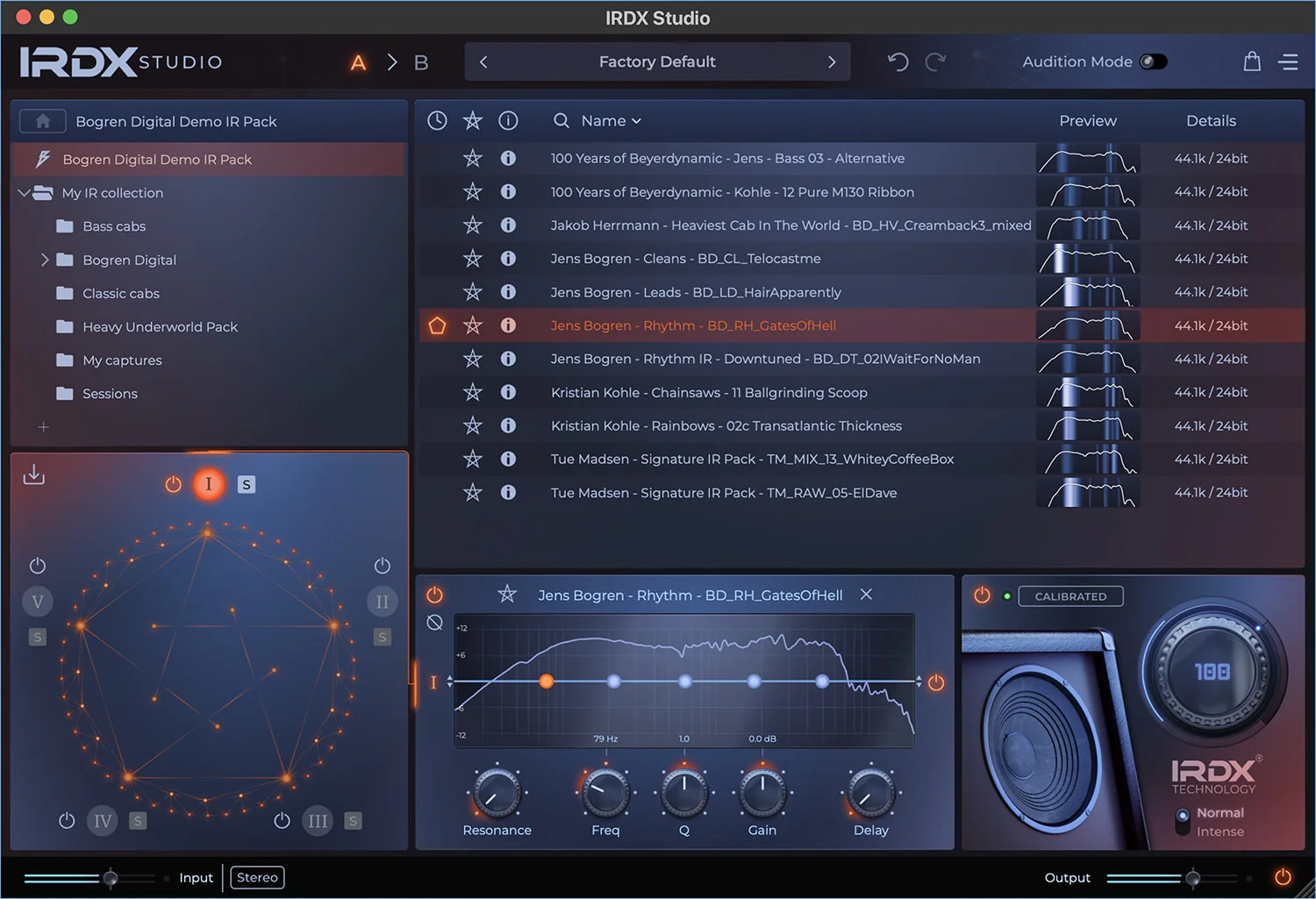Toggle power for IR slot II

383,566
